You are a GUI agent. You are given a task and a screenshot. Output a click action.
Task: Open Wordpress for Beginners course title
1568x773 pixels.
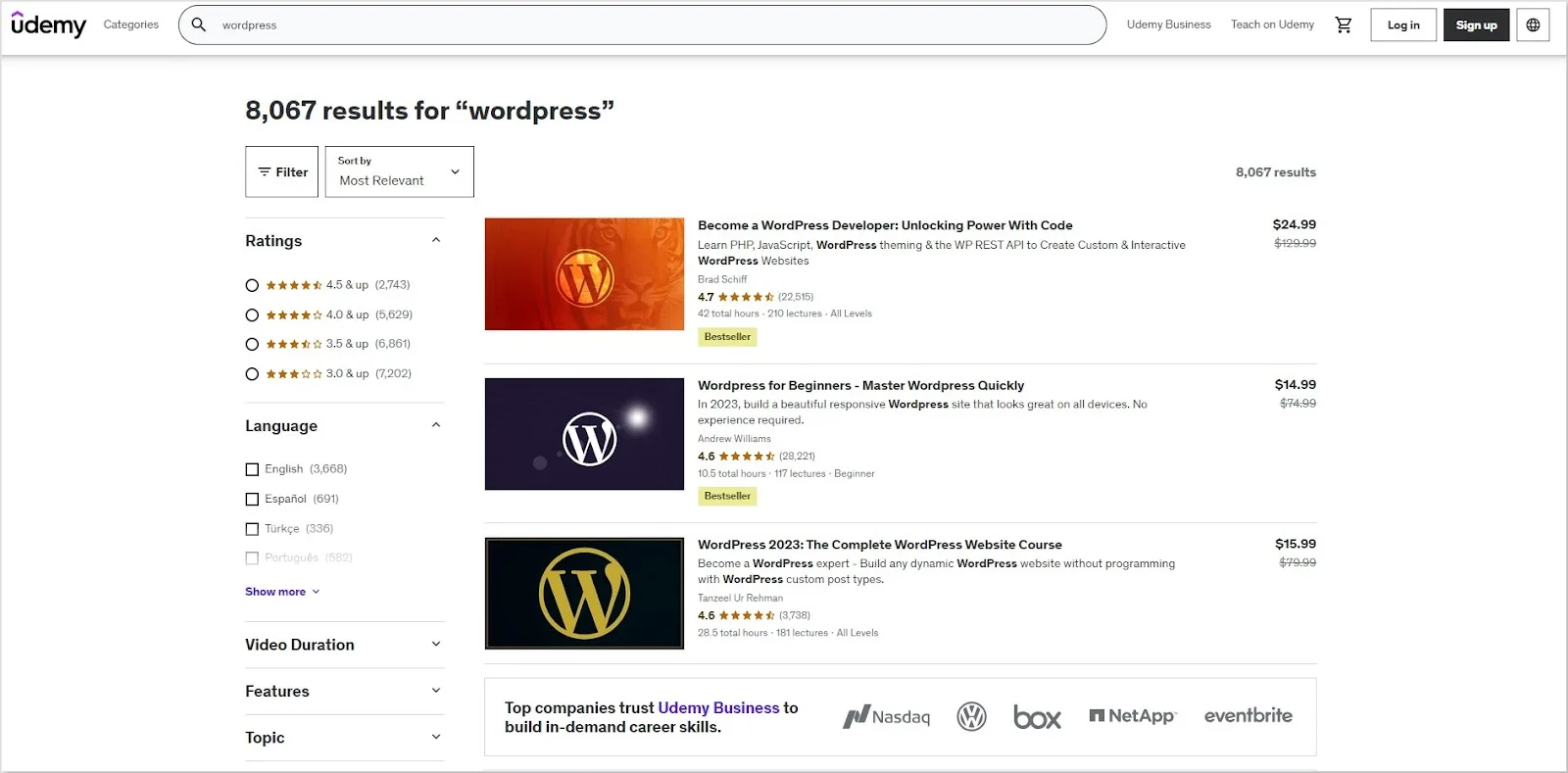(860, 385)
